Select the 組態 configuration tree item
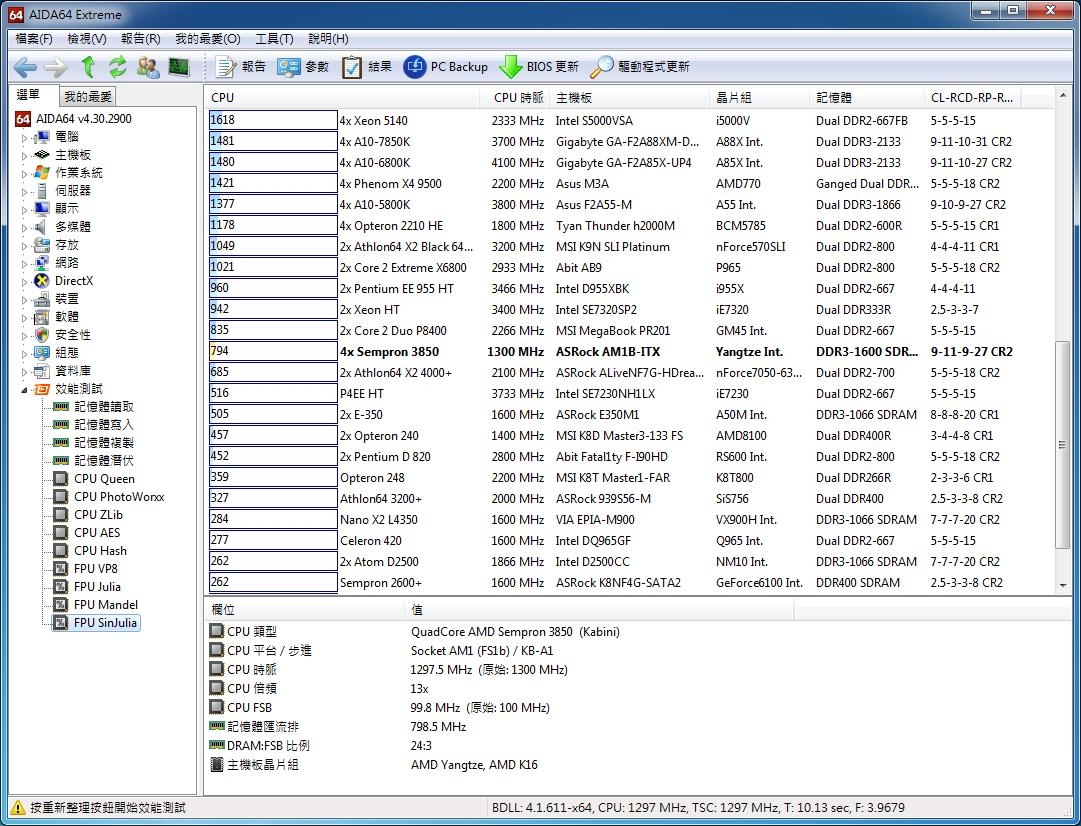This screenshot has width=1081, height=826. (x=67, y=352)
